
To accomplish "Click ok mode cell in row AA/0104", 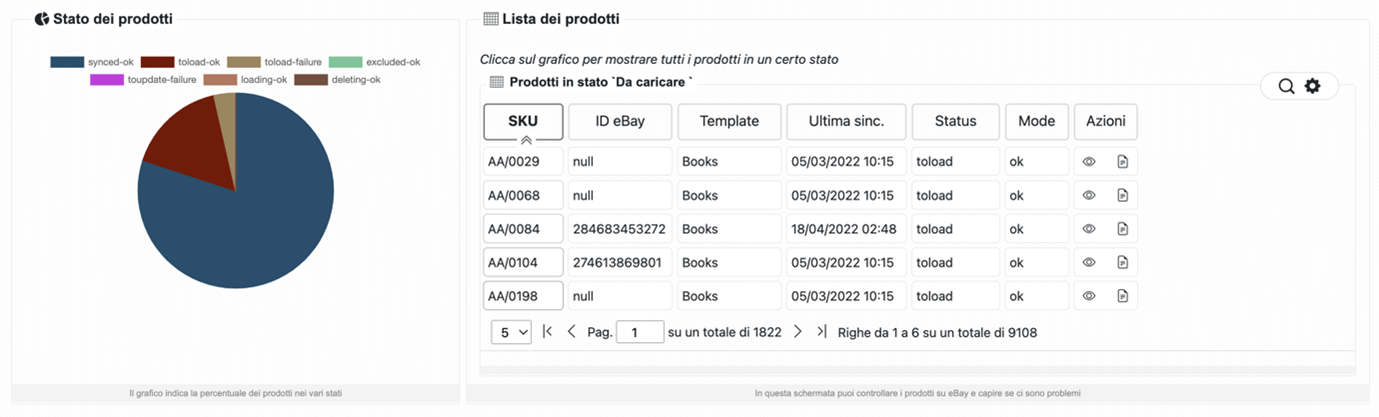I will (1036, 262).
